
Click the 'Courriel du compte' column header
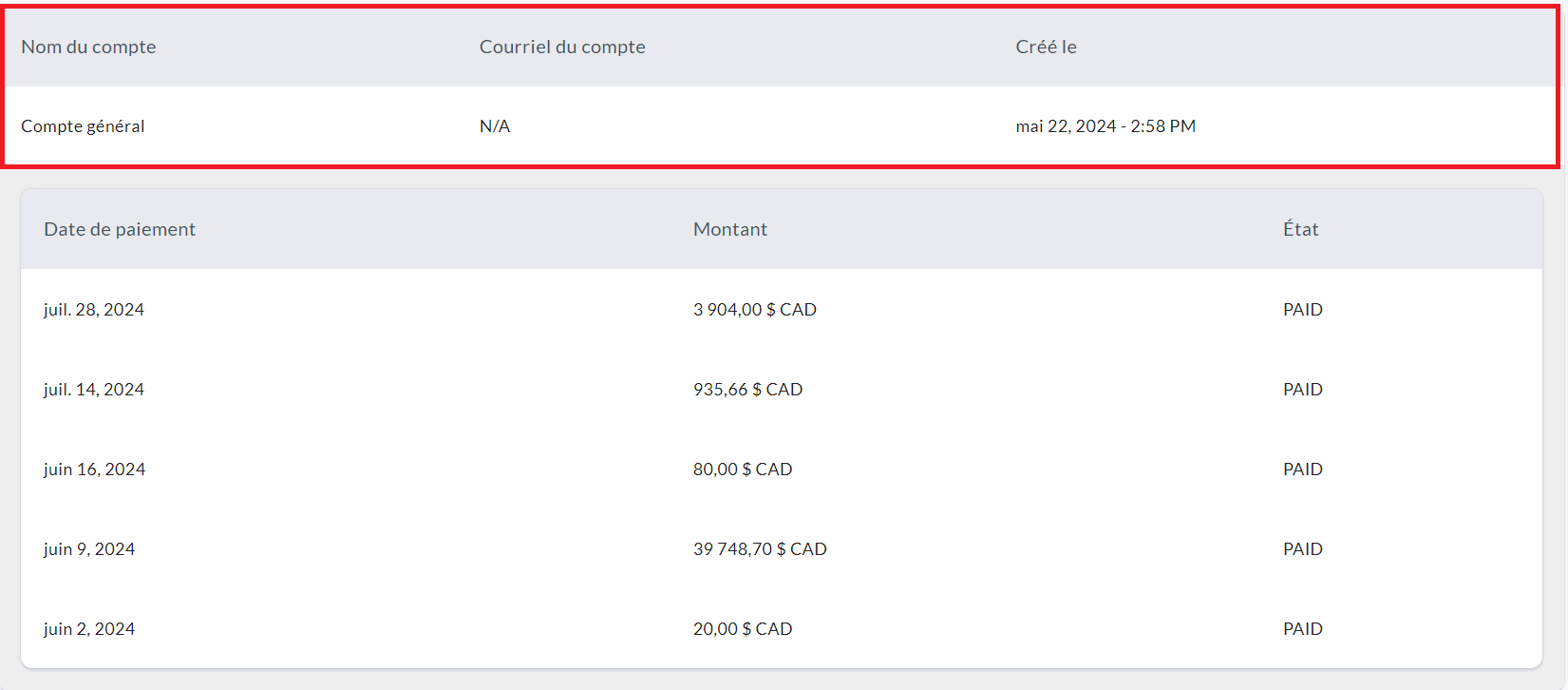click(561, 47)
